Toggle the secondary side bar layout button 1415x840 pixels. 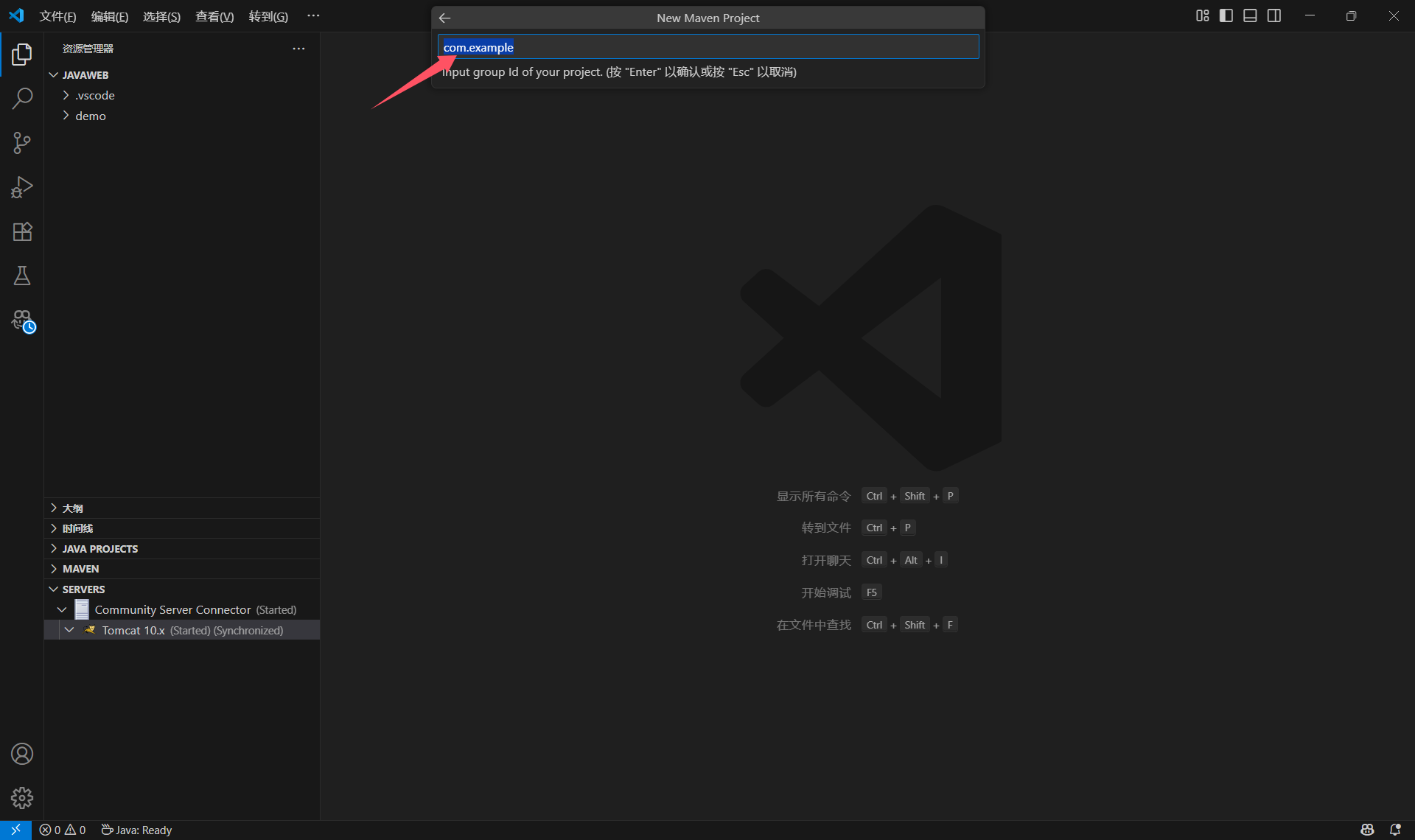pyautogui.click(x=1274, y=15)
